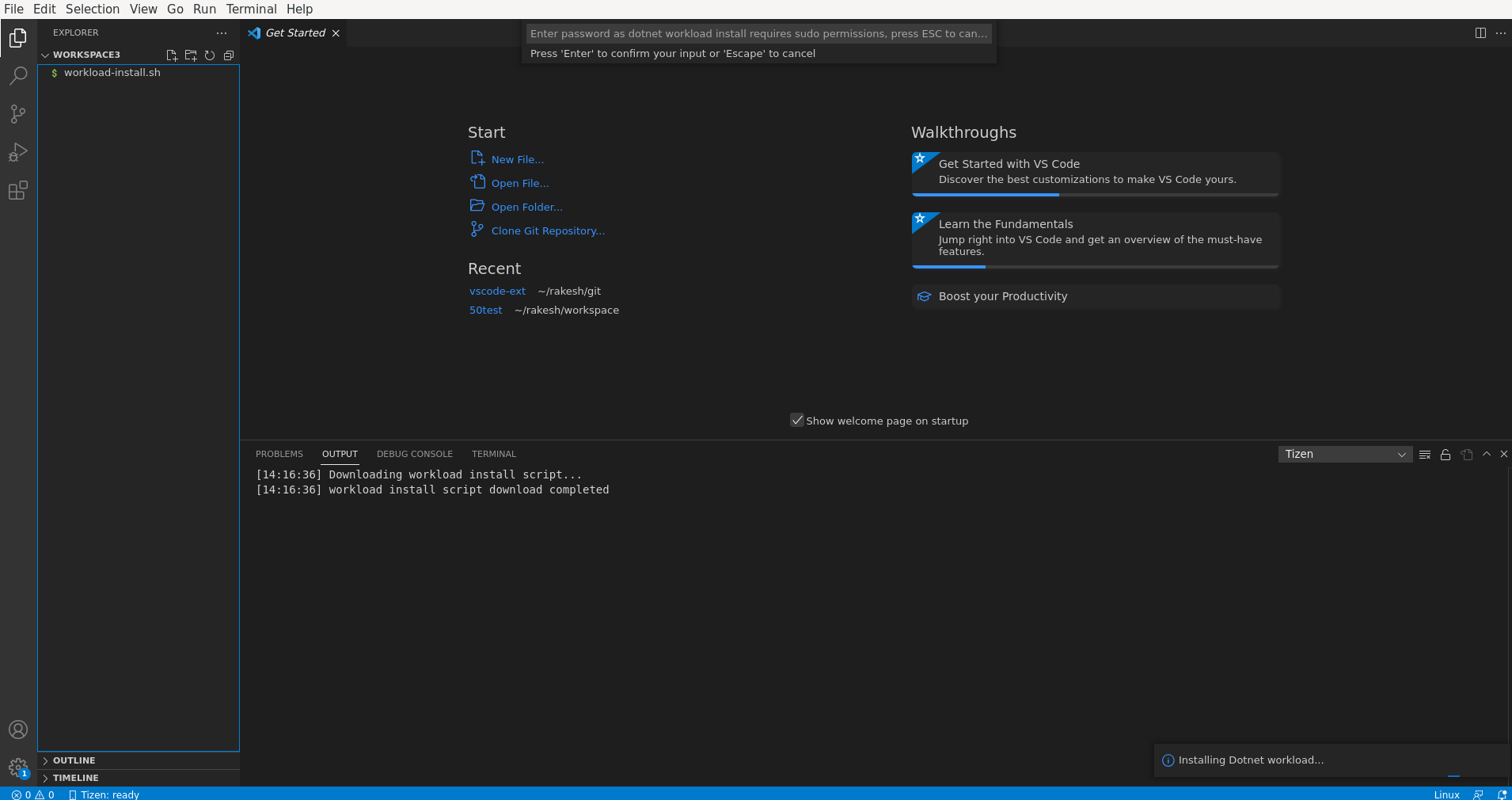Refresh the Explorer with the refresh icon
The width and height of the screenshot is (1512, 800).
coord(210,55)
